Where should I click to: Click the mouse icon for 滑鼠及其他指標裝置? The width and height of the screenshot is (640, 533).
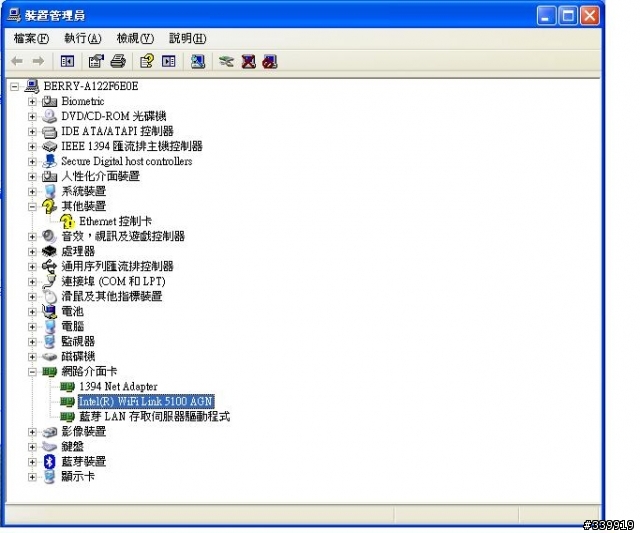(49, 296)
